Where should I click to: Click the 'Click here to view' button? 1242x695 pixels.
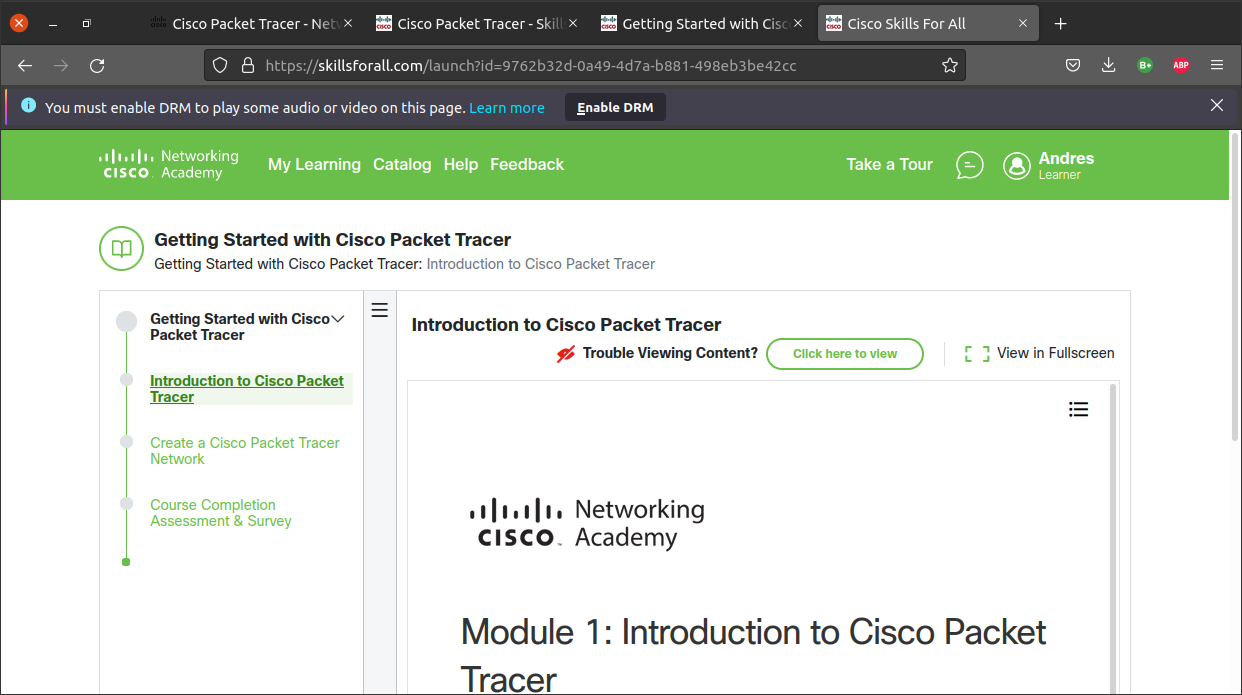point(844,354)
